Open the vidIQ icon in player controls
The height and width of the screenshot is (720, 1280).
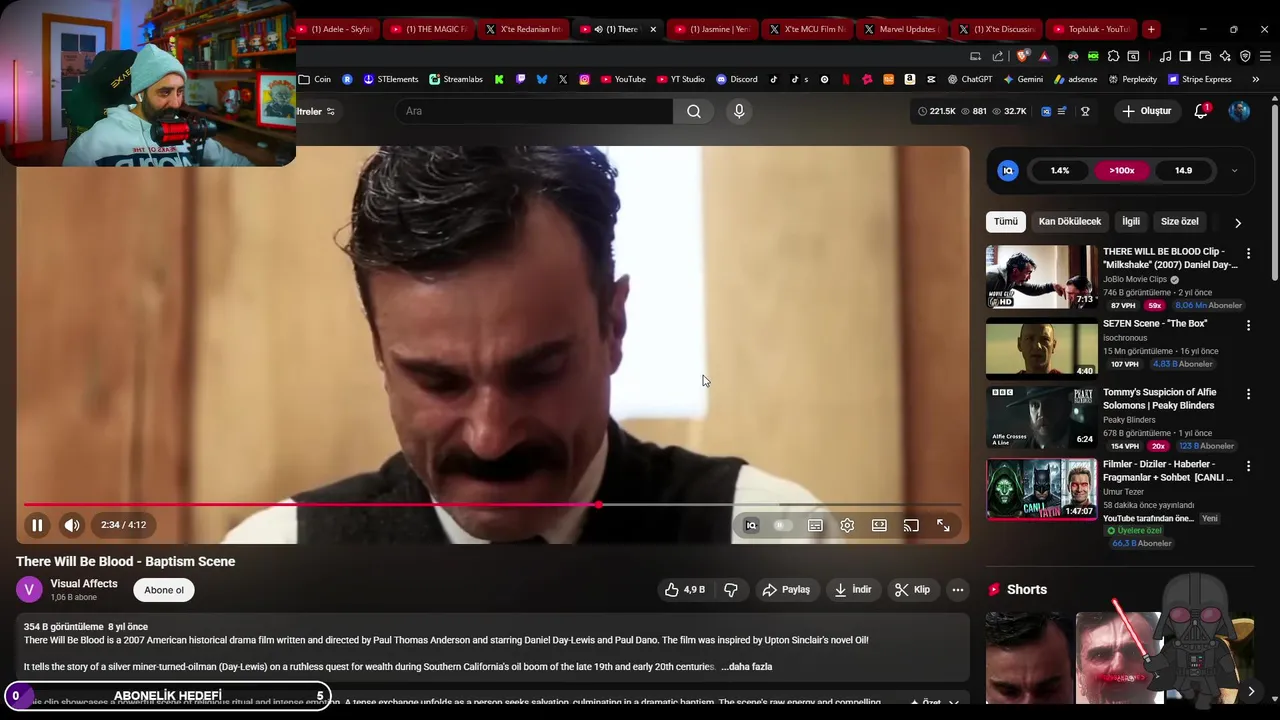(x=751, y=525)
